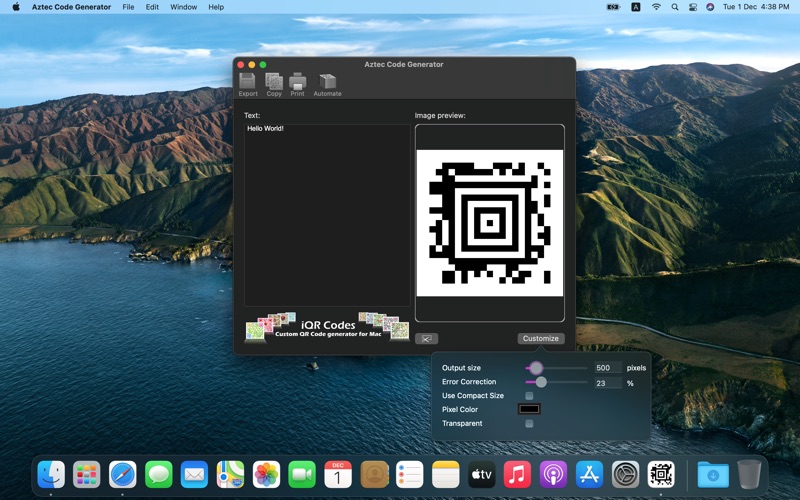Click the Output size slider knob
Image resolution: width=800 pixels, height=500 pixels.
tap(535, 368)
